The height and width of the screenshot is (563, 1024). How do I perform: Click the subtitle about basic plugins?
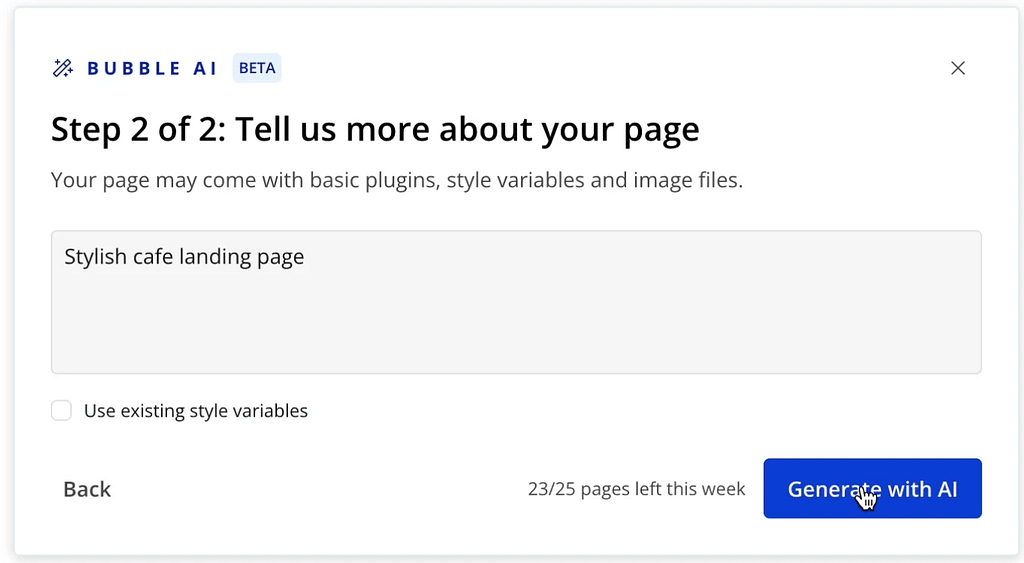click(x=396, y=181)
